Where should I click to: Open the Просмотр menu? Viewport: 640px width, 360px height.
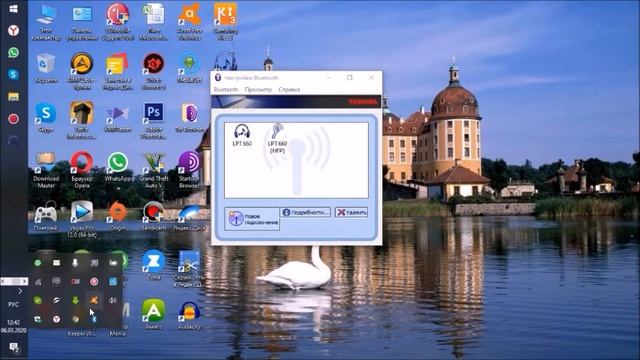pos(258,89)
